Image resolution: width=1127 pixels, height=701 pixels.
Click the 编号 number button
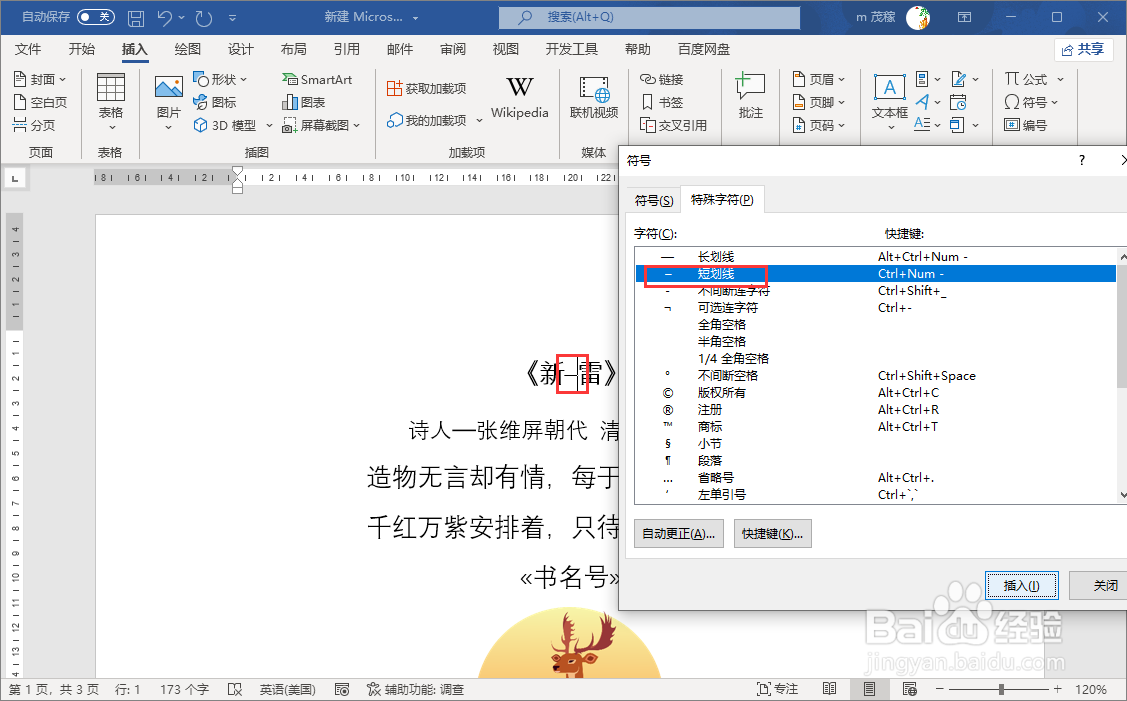[1026, 125]
